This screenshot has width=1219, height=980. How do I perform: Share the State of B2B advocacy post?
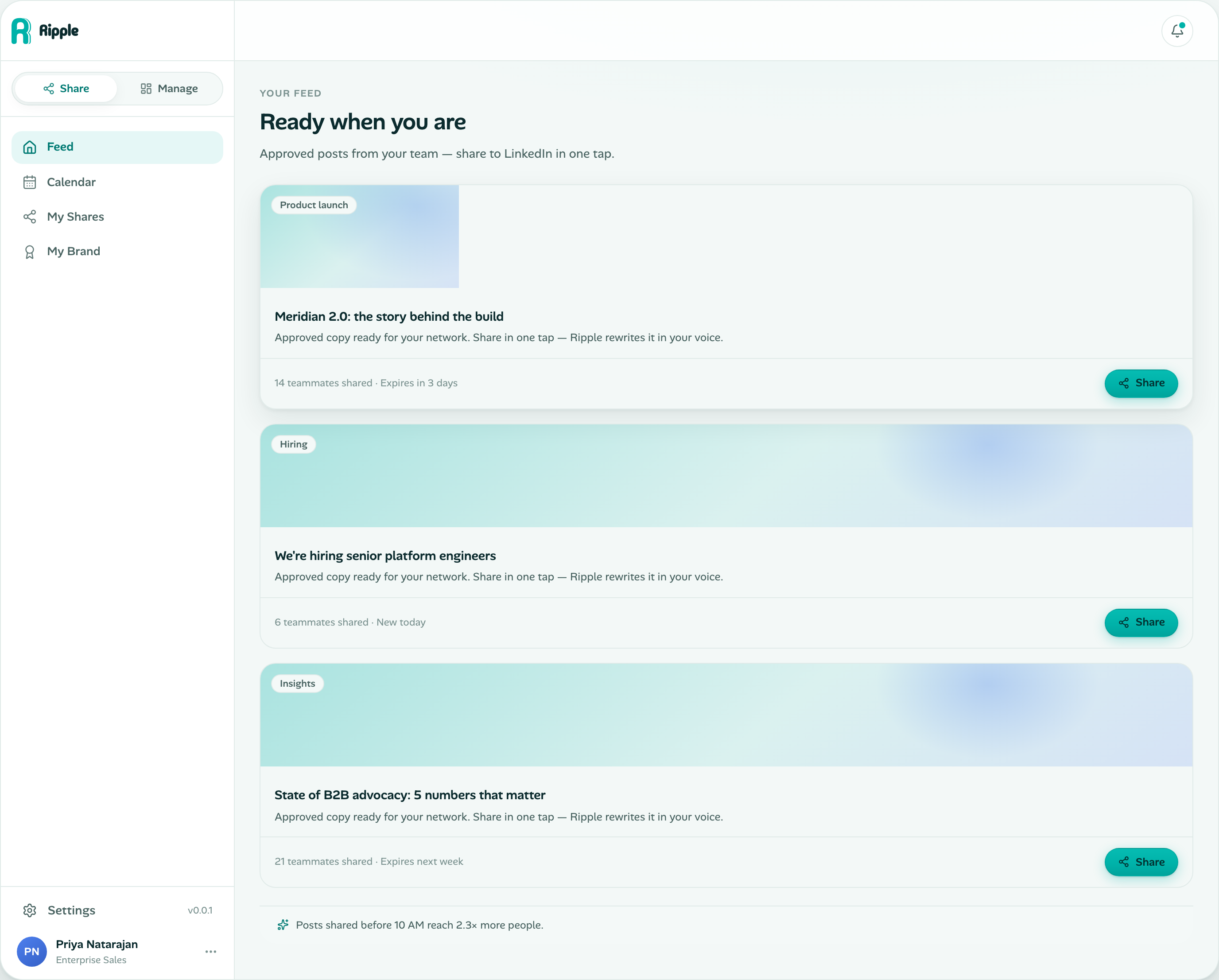click(1141, 861)
